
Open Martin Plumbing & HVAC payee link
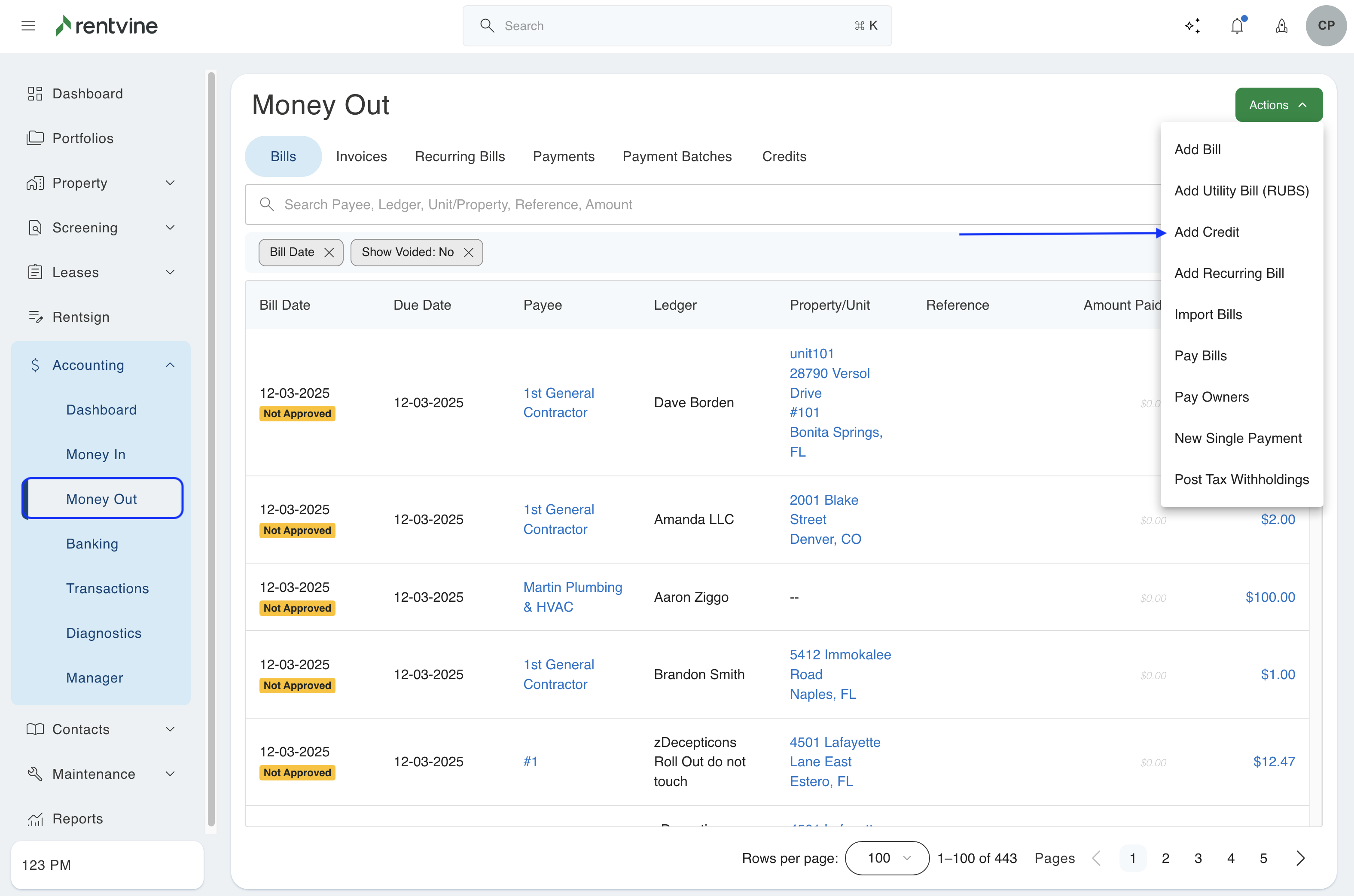[x=573, y=597]
